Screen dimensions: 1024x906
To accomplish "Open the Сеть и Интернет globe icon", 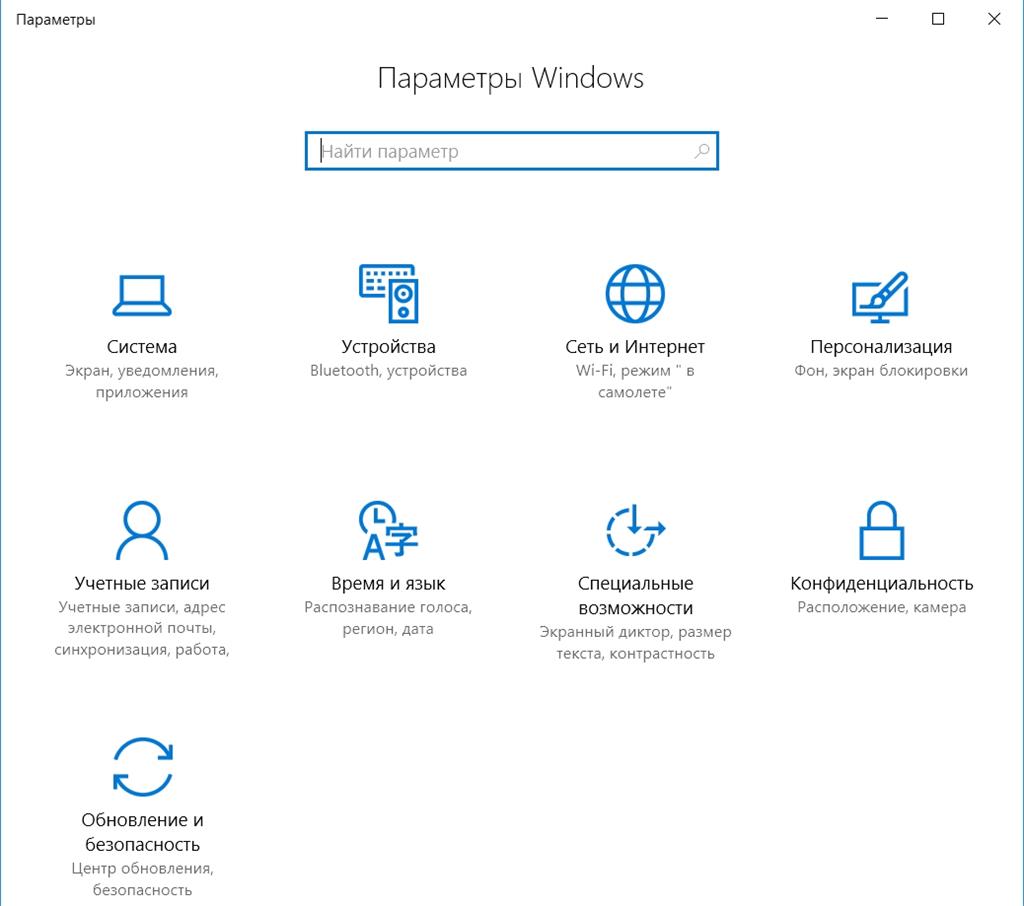I will 635,293.
